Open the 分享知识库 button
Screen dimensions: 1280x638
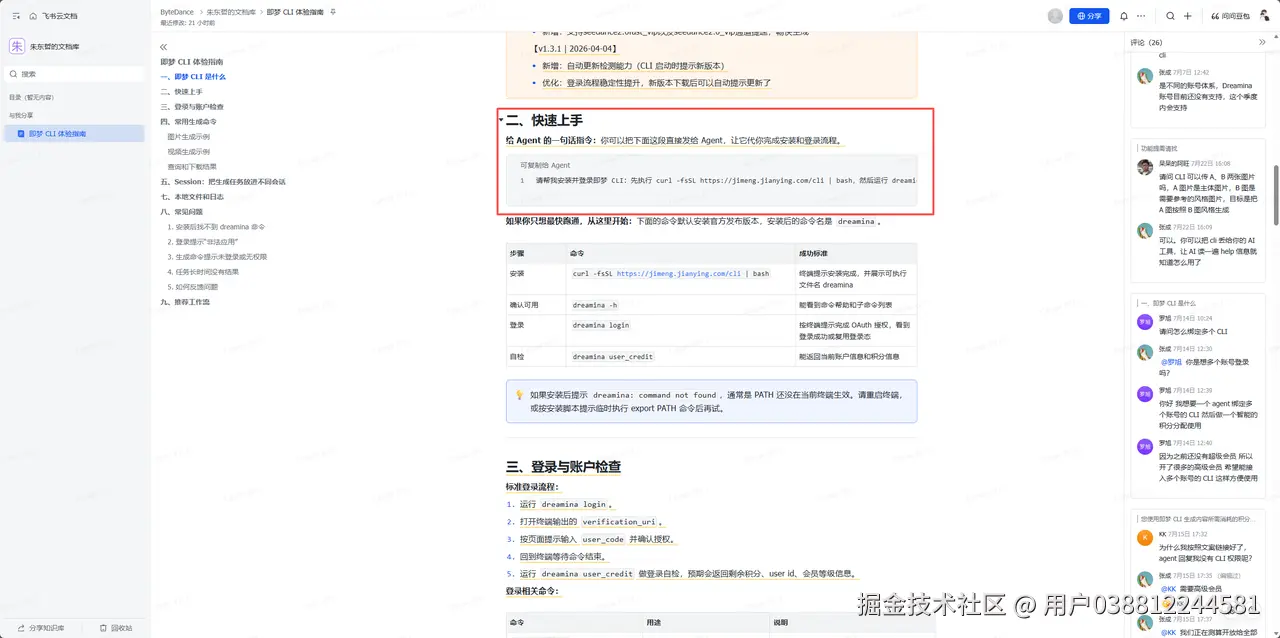coord(41,628)
